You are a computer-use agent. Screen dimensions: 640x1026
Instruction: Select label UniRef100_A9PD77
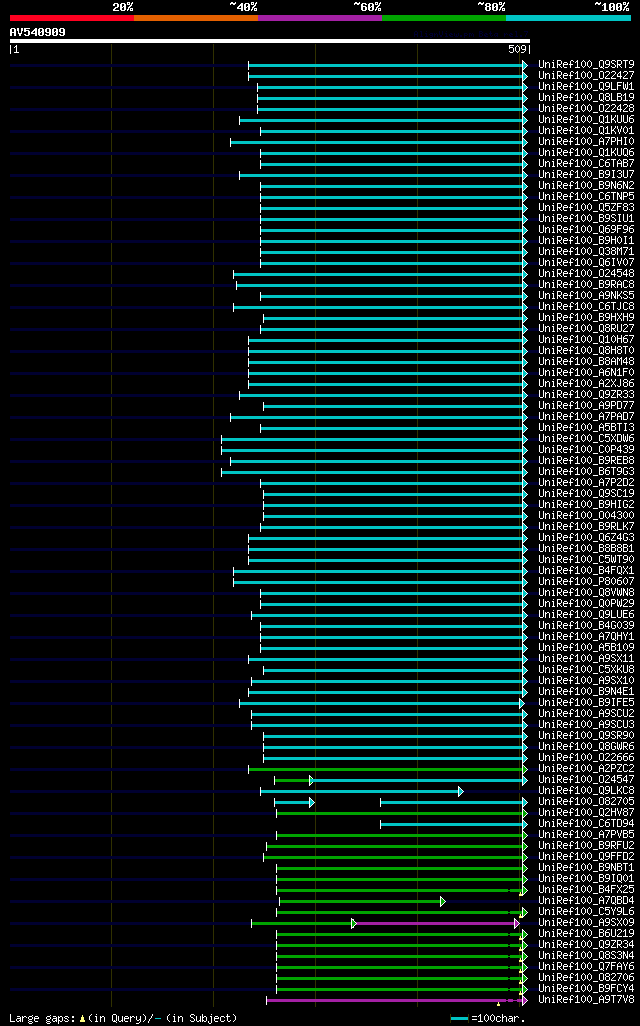586,406
